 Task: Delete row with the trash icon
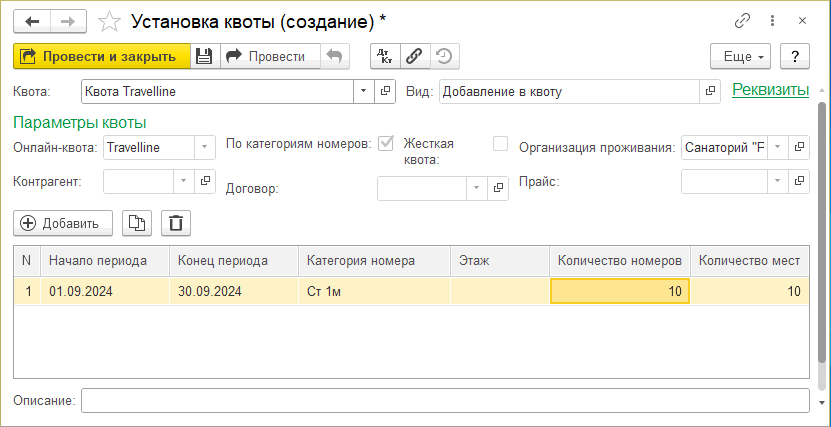pos(175,223)
